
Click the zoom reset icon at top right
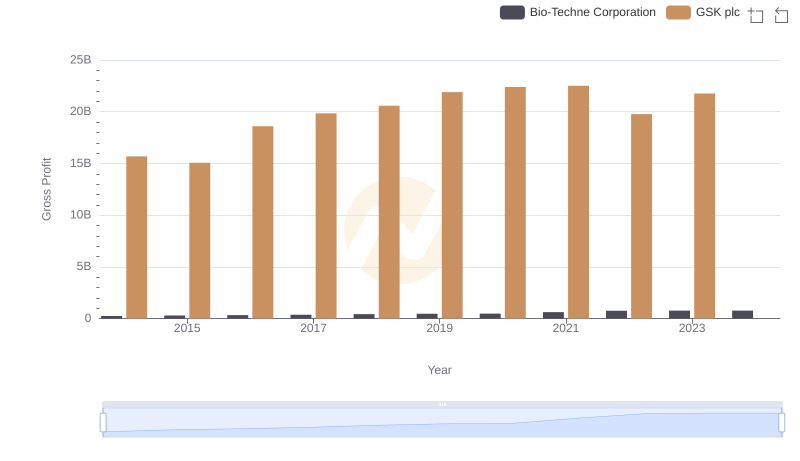[781, 15]
